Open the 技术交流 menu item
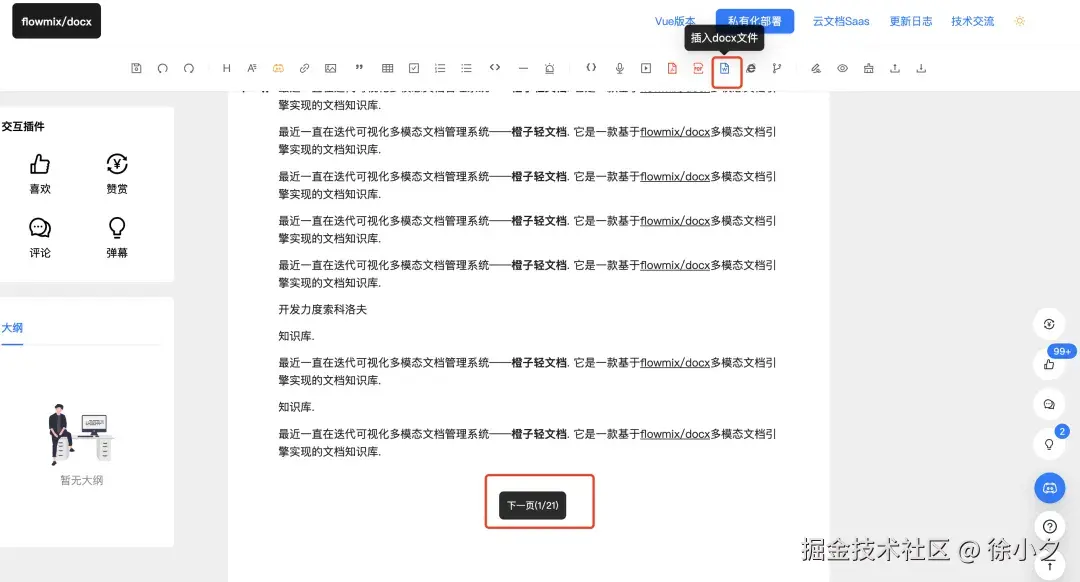 (971, 20)
